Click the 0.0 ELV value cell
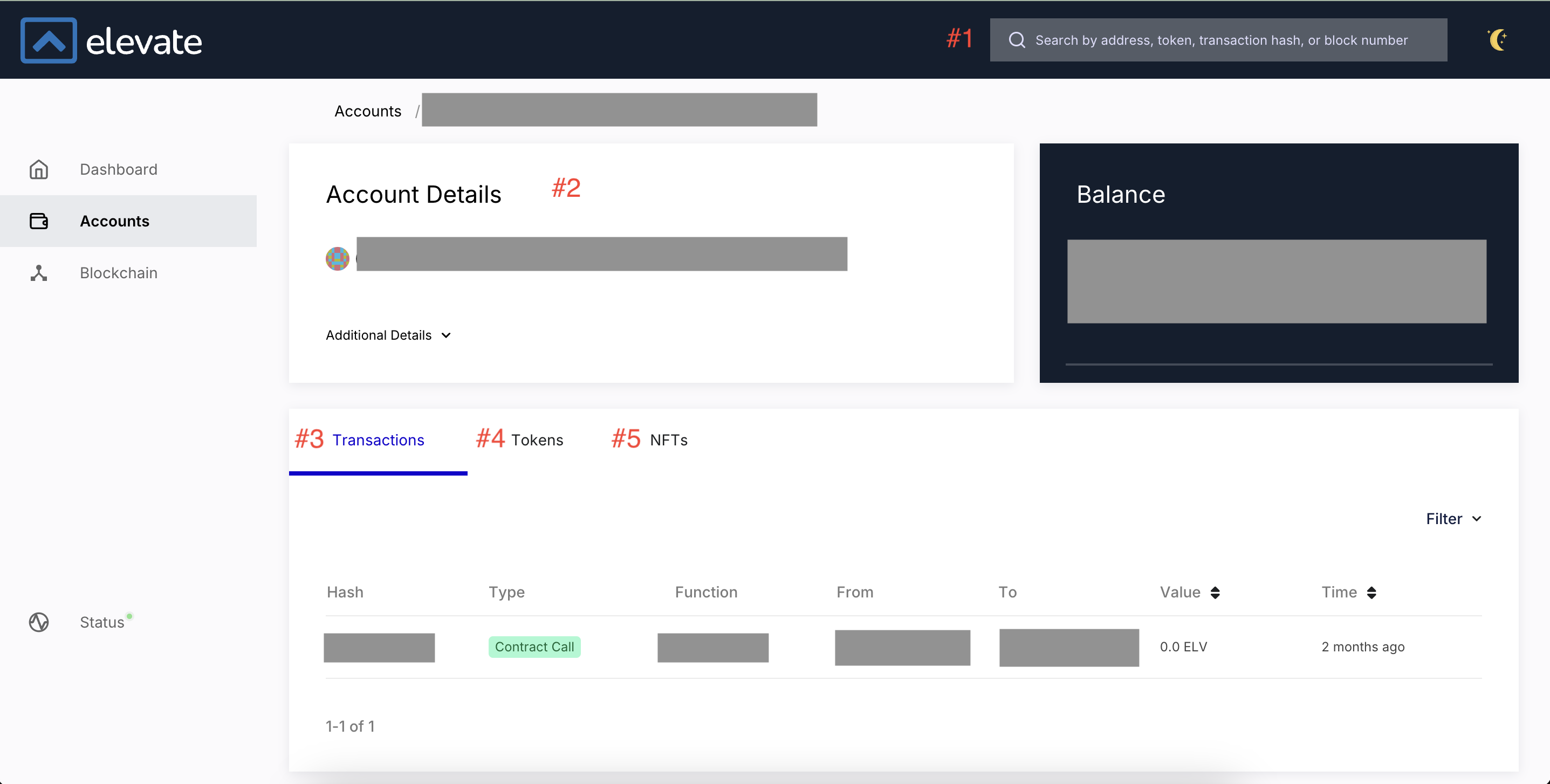Screen dimensions: 1550x784 (1183, 647)
